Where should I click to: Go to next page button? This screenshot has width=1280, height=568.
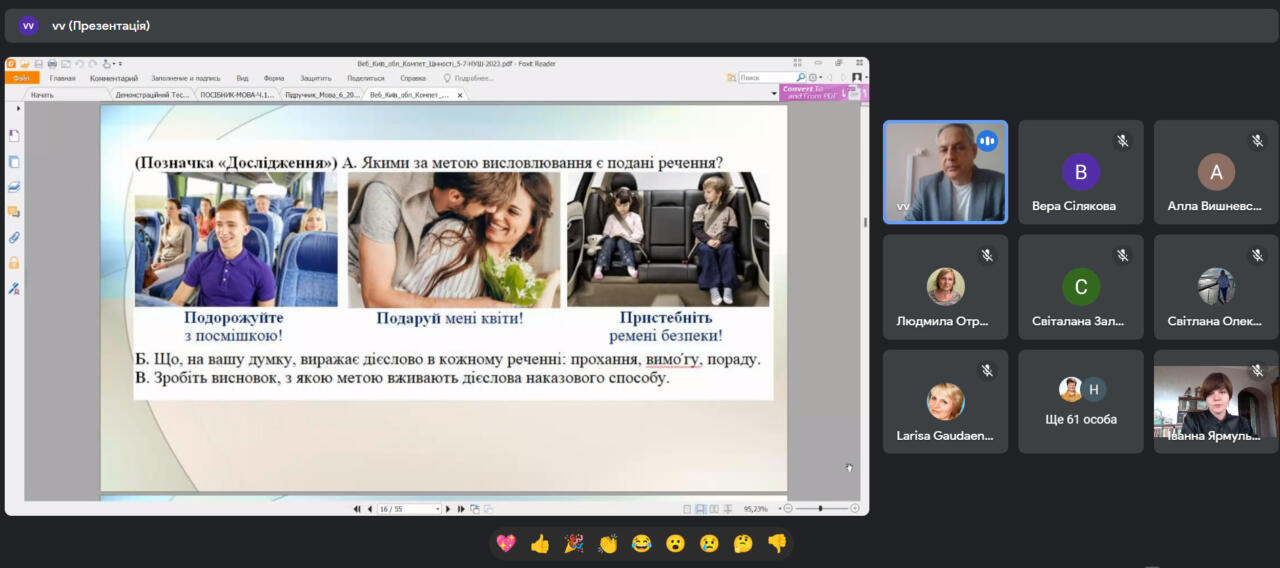pyautogui.click(x=448, y=509)
